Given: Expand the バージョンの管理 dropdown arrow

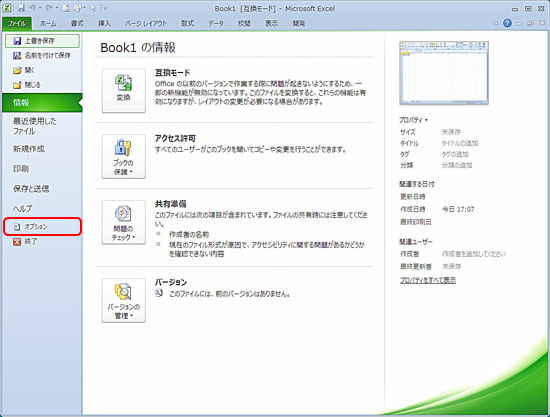Looking at the screenshot, I should click(x=132, y=316).
